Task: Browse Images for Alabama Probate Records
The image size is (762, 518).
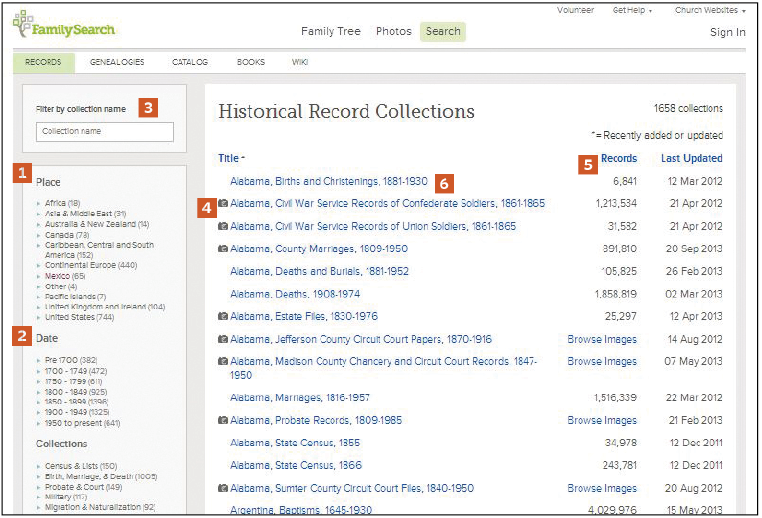Action: point(602,420)
